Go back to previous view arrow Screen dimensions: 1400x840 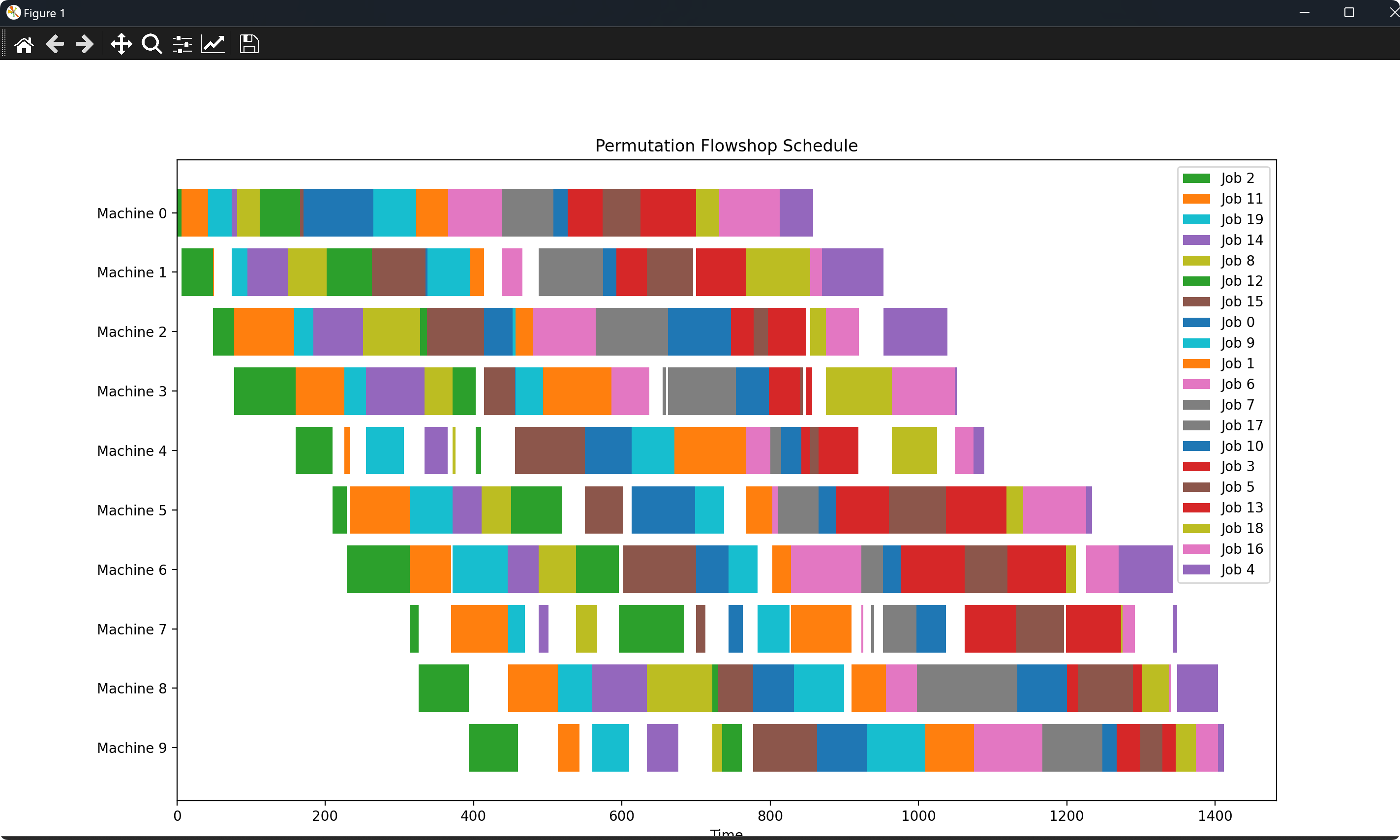click(x=54, y=44)
